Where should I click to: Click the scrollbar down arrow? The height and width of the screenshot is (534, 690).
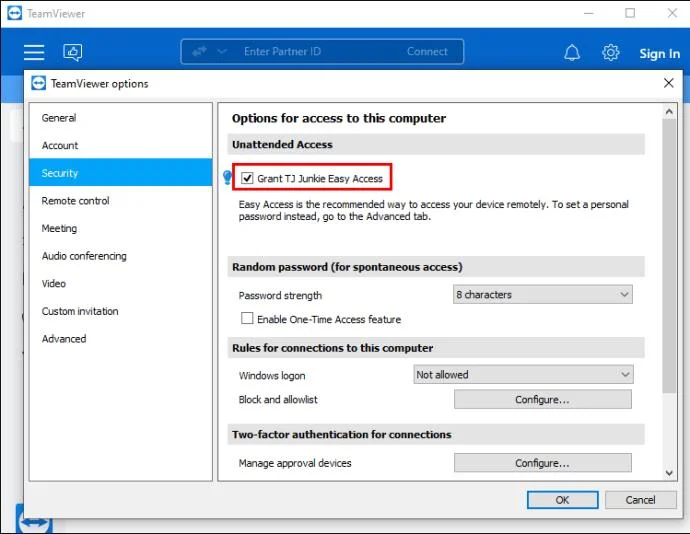[669, 473]
